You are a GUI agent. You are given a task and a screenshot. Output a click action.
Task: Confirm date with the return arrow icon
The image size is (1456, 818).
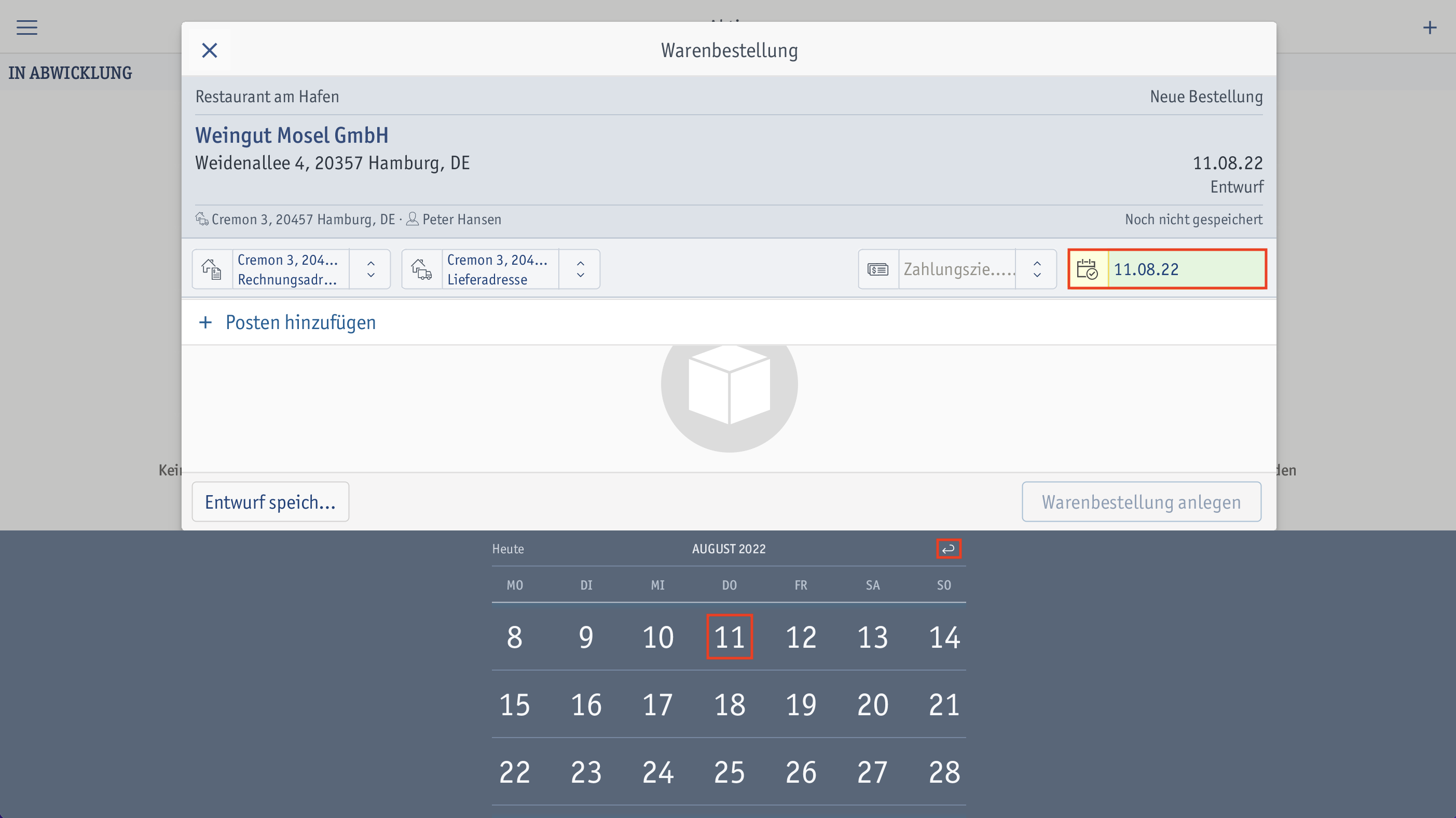pos(949,548)
